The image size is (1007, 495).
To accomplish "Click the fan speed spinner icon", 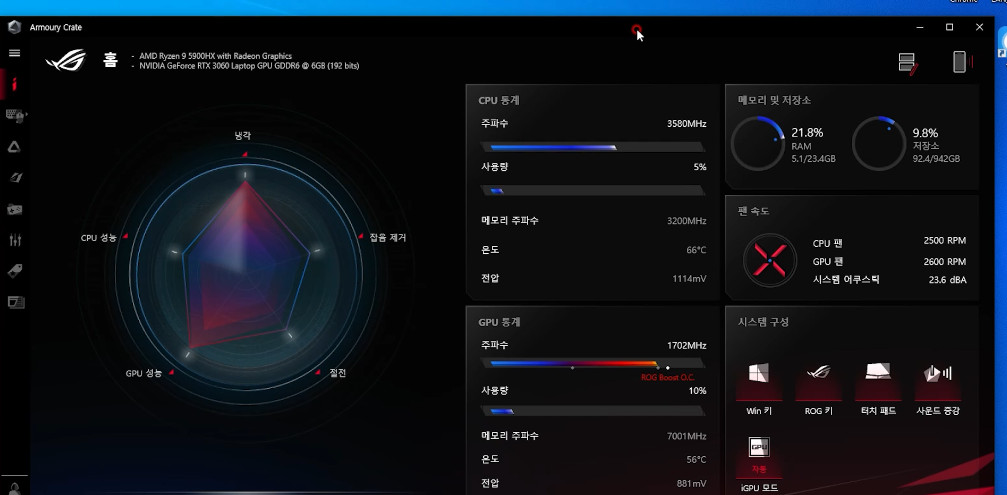I will 769,261.
